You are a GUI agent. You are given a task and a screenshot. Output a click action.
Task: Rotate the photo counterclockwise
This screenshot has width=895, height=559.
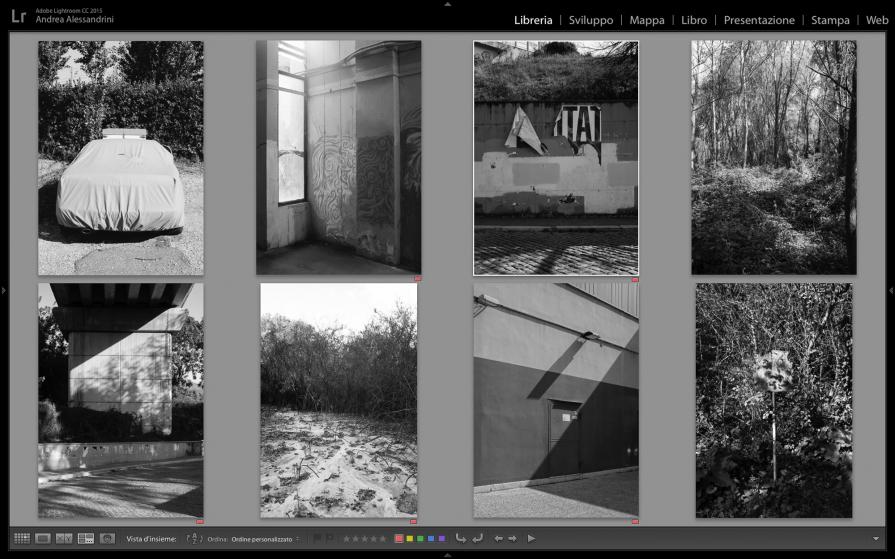460,538
